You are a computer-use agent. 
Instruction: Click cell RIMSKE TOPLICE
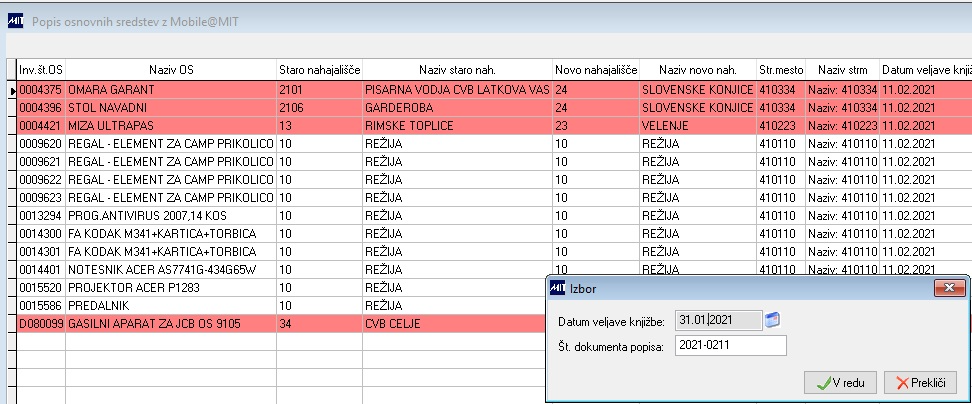pos(457,126)
